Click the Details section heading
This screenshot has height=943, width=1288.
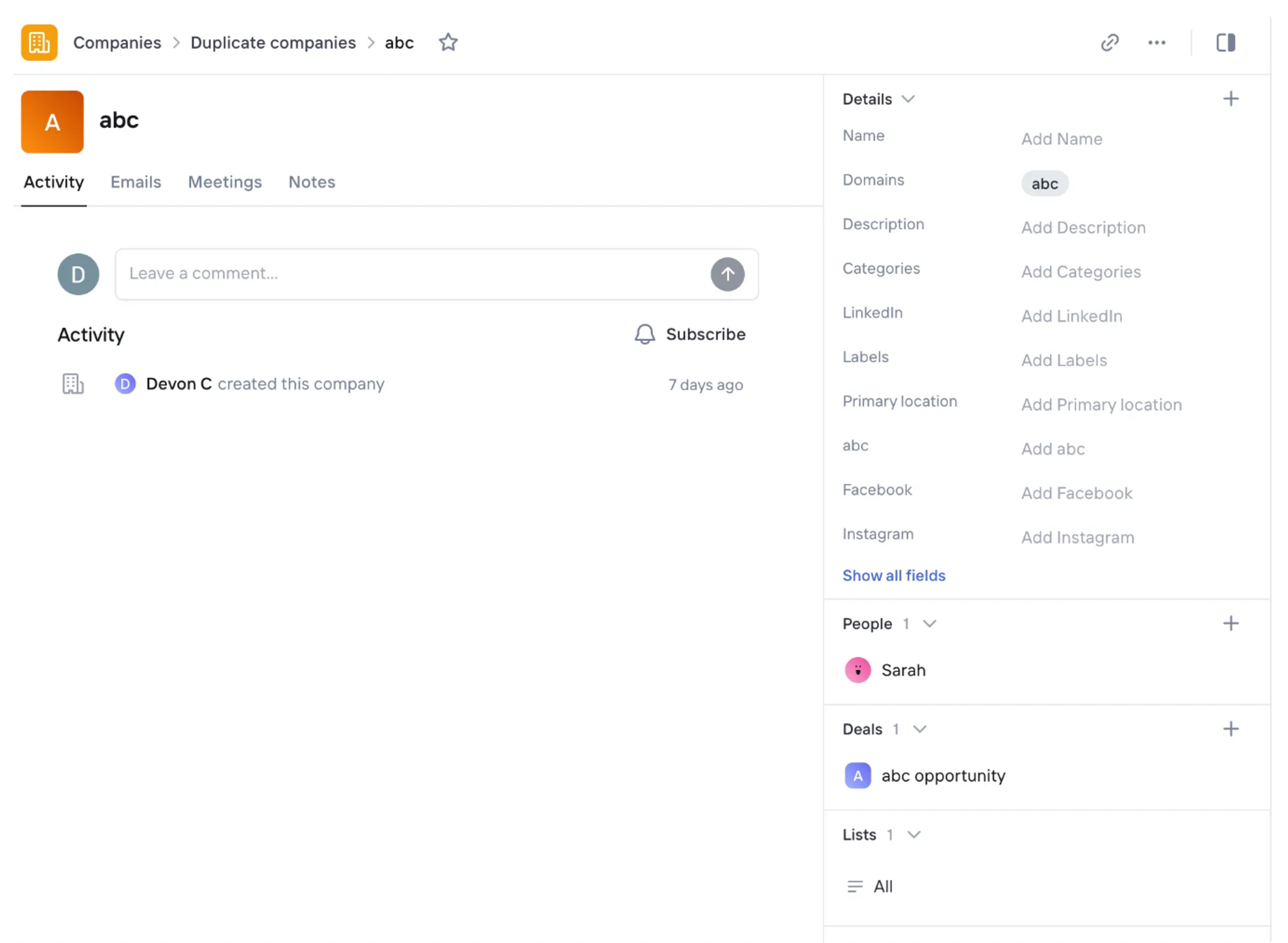click(x=867, y=99)
